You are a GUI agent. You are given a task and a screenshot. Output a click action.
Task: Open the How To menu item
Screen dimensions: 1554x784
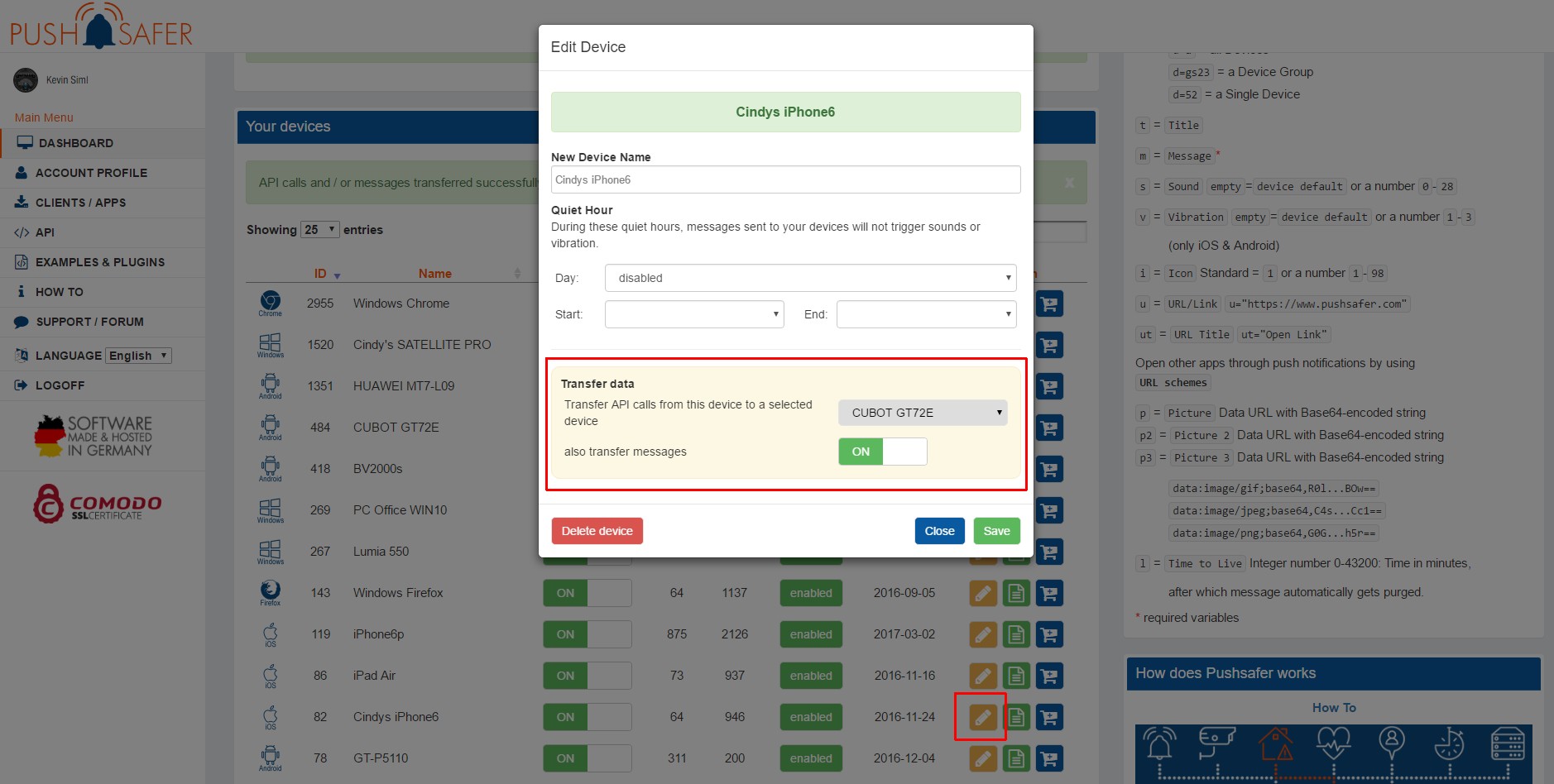coord(103,292)
